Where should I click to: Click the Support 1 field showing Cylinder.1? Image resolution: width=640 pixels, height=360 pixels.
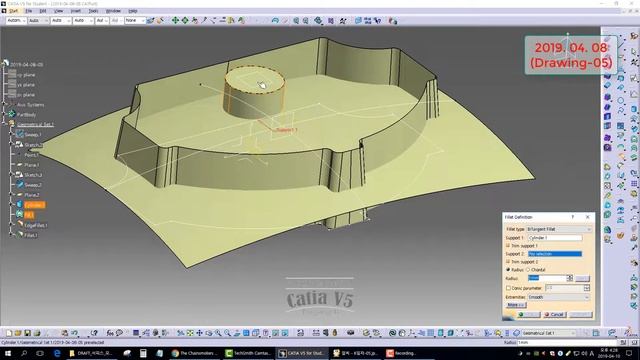point(555,238)
